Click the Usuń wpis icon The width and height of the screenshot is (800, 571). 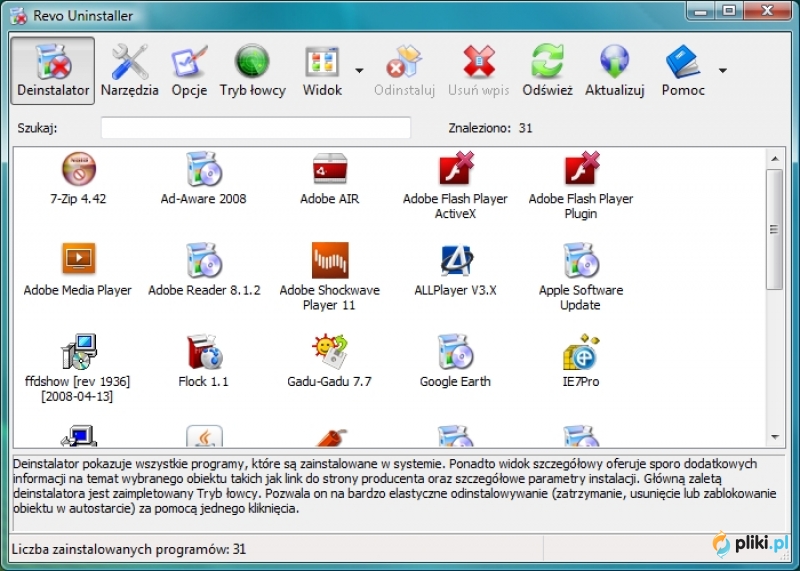pyautogui.click(x=479, y=62)
